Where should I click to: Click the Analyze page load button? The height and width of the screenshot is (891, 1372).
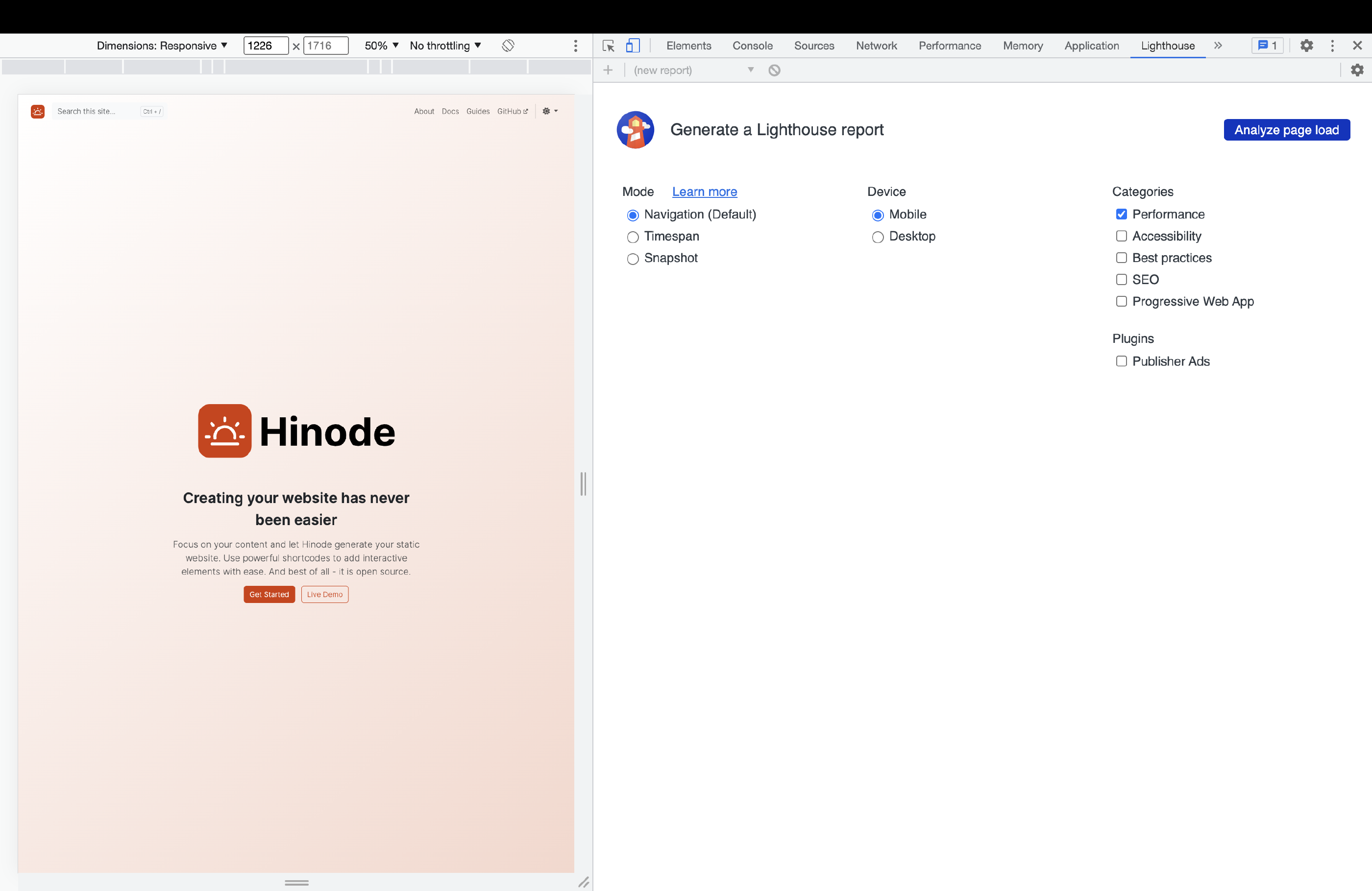[1286, 130]
